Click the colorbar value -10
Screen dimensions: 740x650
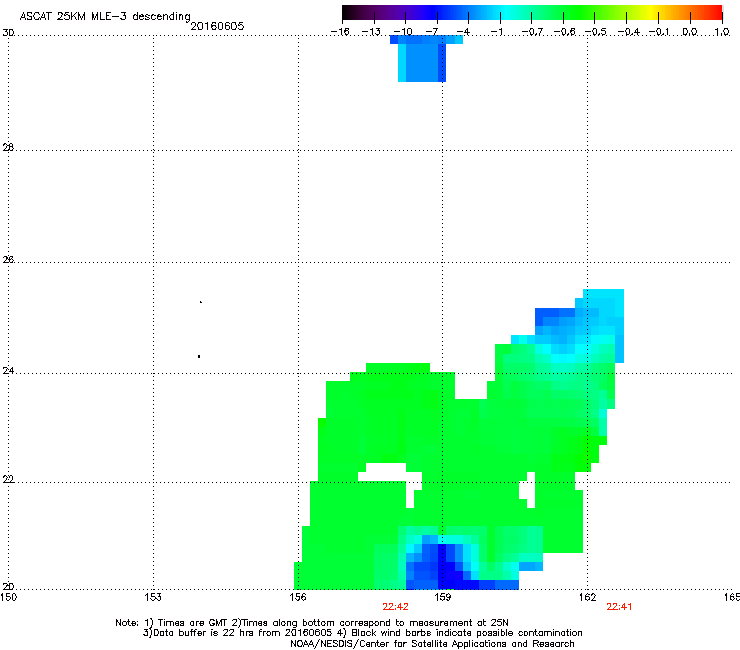403,32
